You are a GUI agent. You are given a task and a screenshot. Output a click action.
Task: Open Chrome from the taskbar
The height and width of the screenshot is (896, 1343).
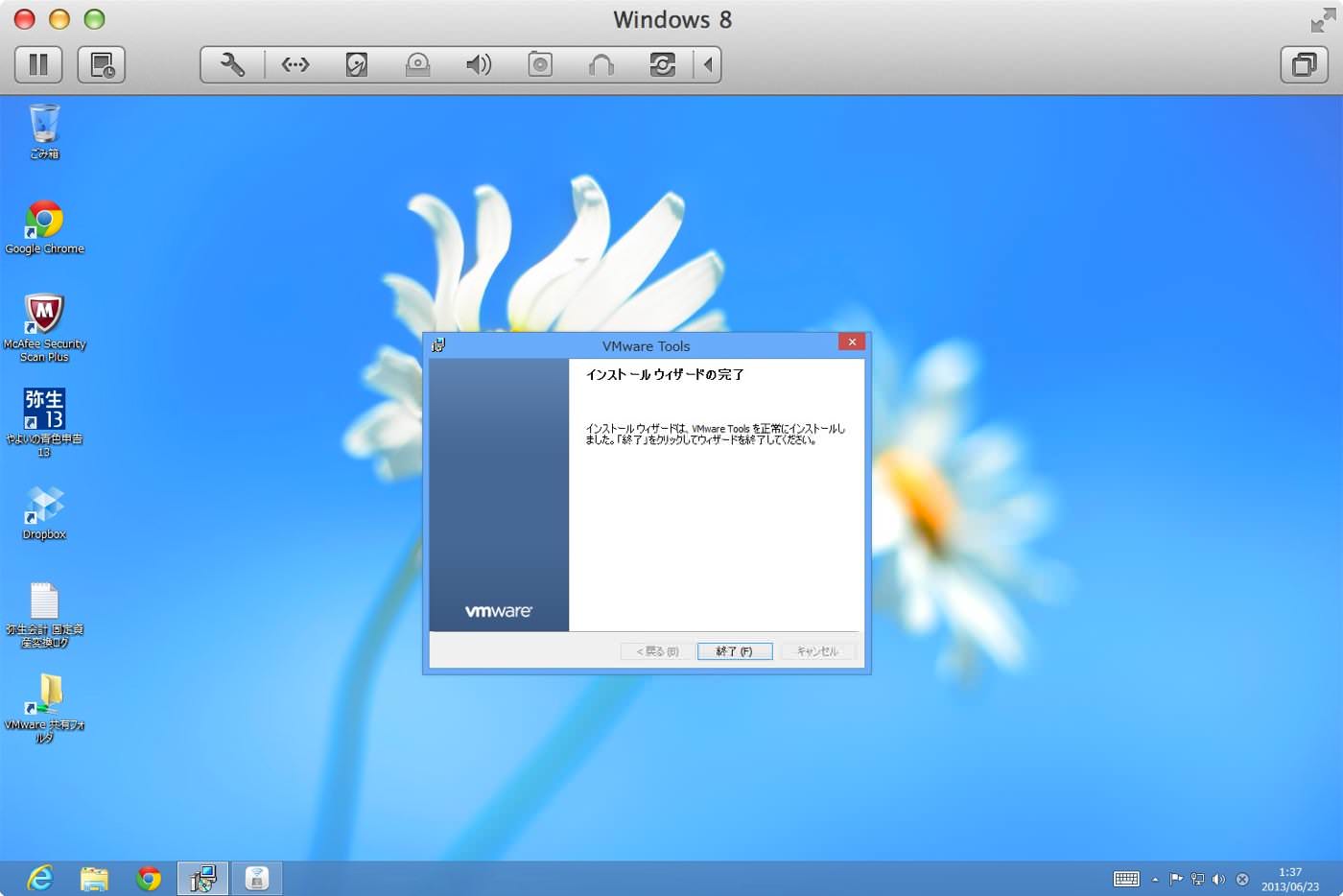(x=149, y=878)
